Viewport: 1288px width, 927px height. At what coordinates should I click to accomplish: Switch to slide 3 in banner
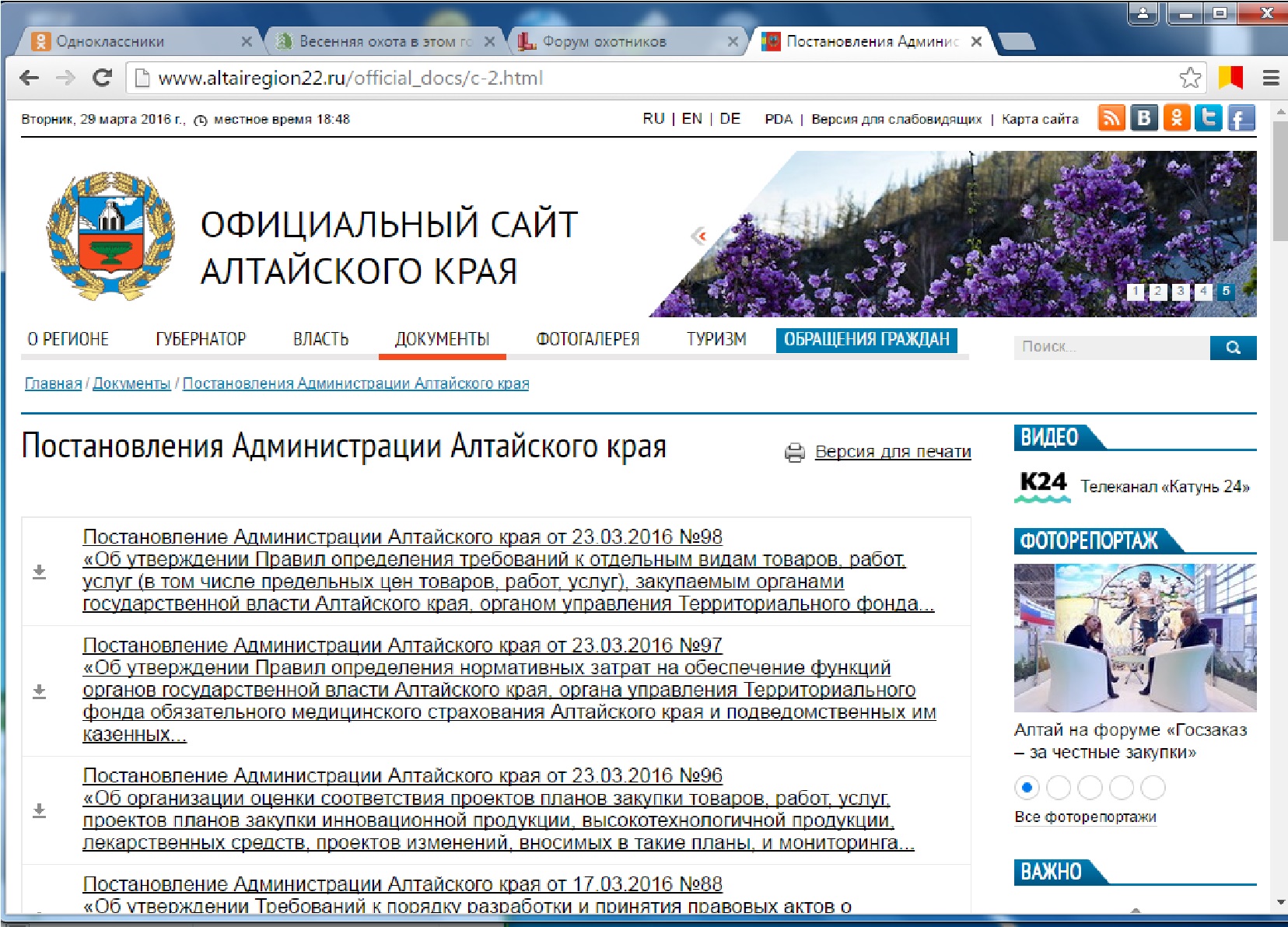tap(1180, 292)
